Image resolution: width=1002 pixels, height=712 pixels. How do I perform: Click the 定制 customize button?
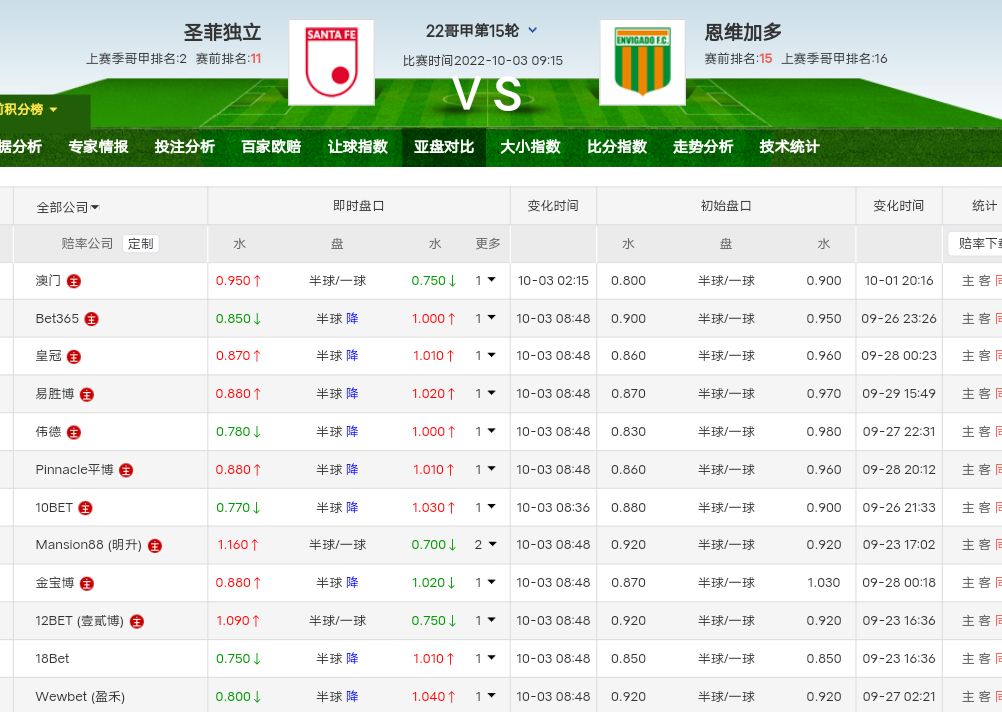coord(140,243)
